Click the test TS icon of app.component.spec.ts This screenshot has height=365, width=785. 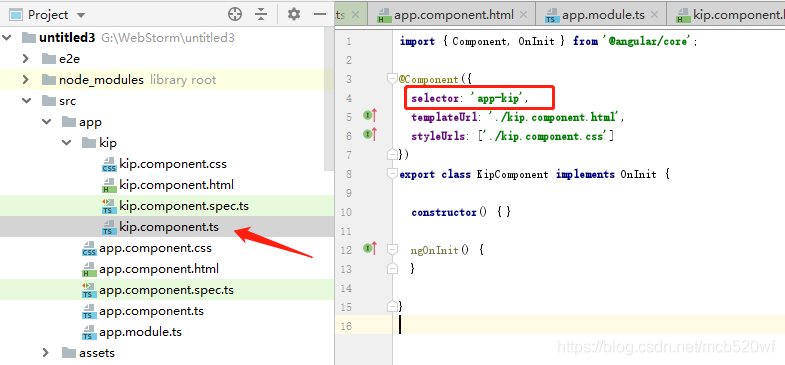[89, 291]
